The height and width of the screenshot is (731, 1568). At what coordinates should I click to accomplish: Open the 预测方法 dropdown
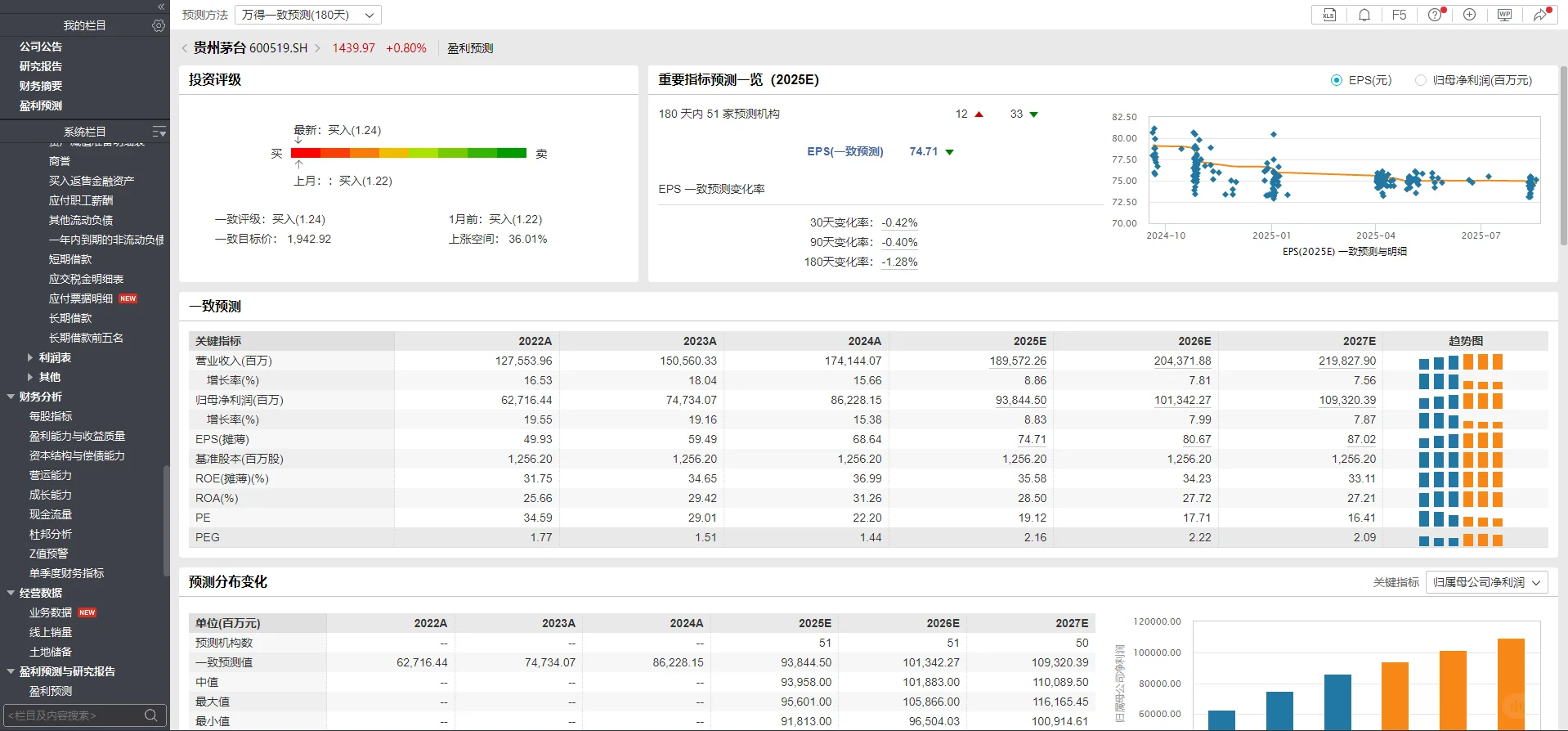click(x=308, y=15)
